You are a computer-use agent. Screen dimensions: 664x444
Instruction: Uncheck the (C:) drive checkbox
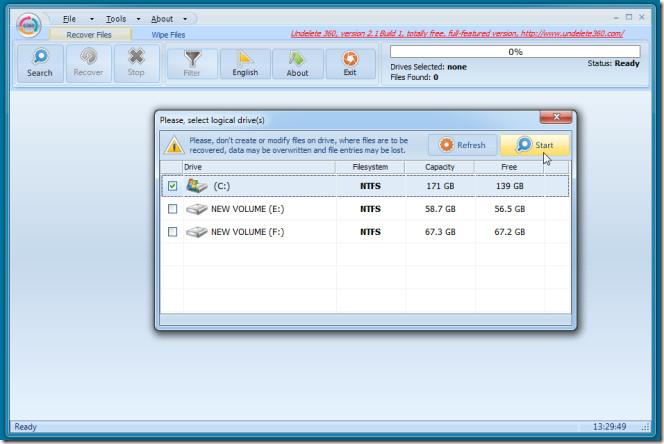click(173, 186)
